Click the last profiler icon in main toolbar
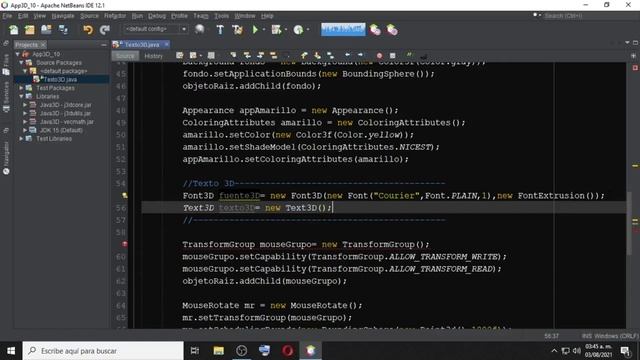Image resolution: width=640 pixels, height=360 pixels. pyautogui.click(x=392, y=29)
